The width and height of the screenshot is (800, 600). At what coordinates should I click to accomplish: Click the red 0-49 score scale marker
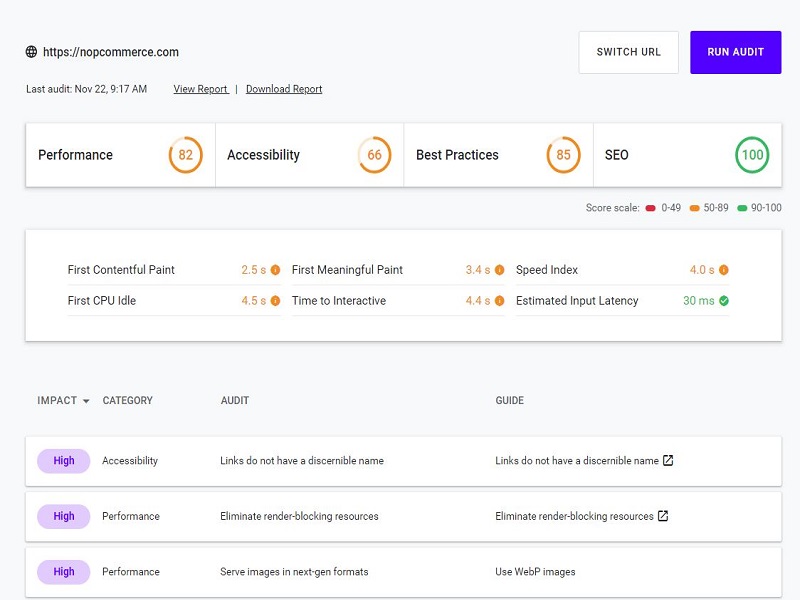650,208
